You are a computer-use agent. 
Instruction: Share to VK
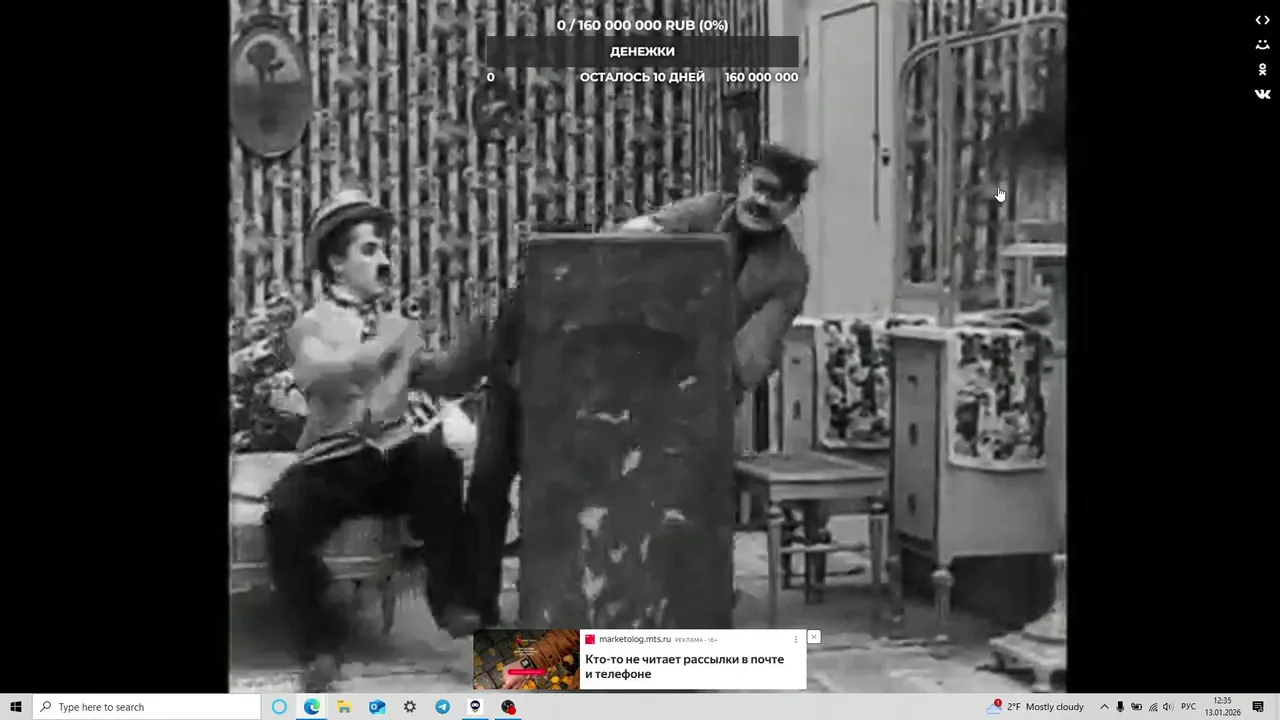1262,94
